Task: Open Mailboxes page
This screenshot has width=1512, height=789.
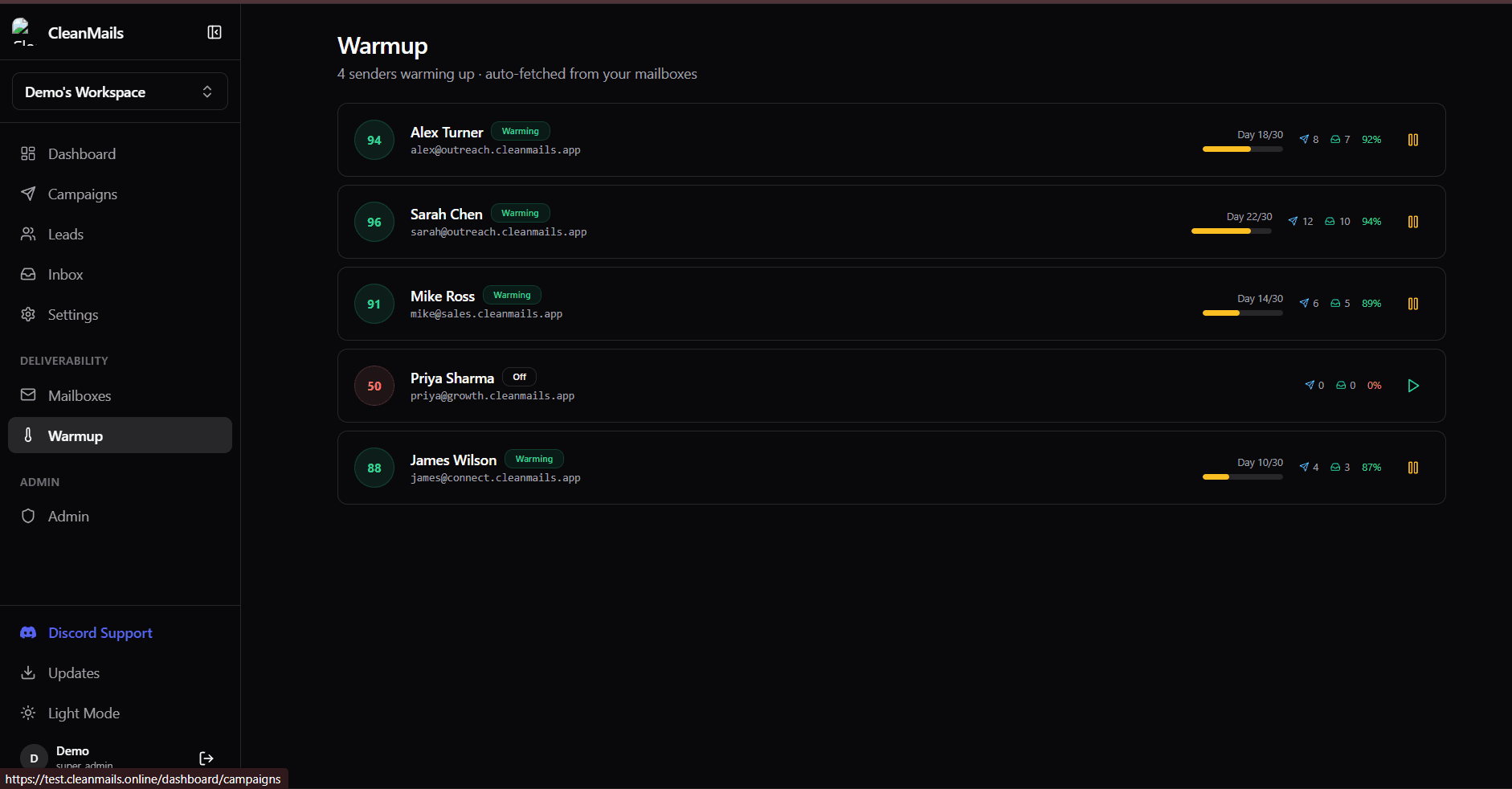Action: coord(120,395)
